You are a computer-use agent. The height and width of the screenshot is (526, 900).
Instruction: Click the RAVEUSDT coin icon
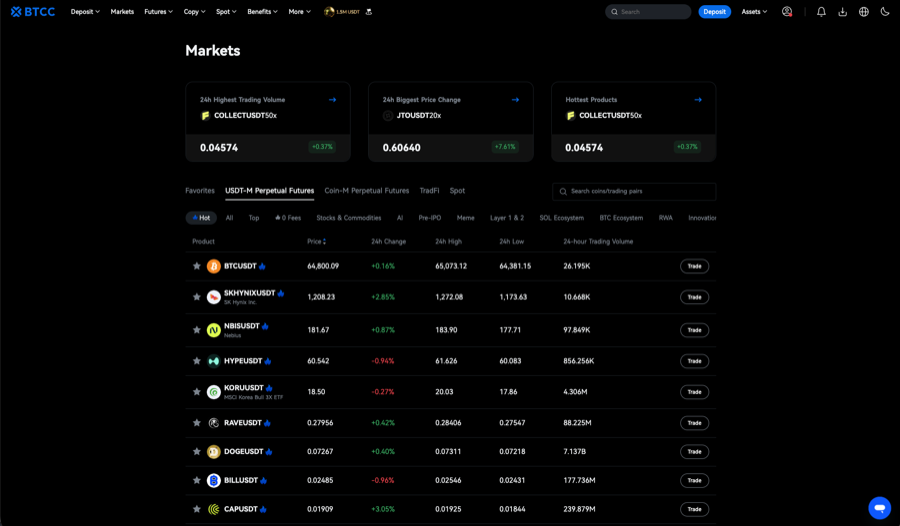click(x=214, y=423)
